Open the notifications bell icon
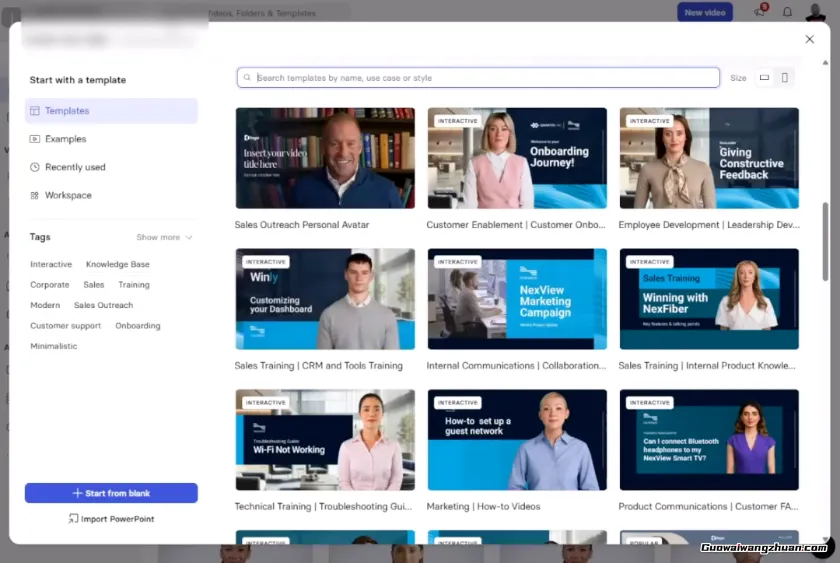 (787, 12)
